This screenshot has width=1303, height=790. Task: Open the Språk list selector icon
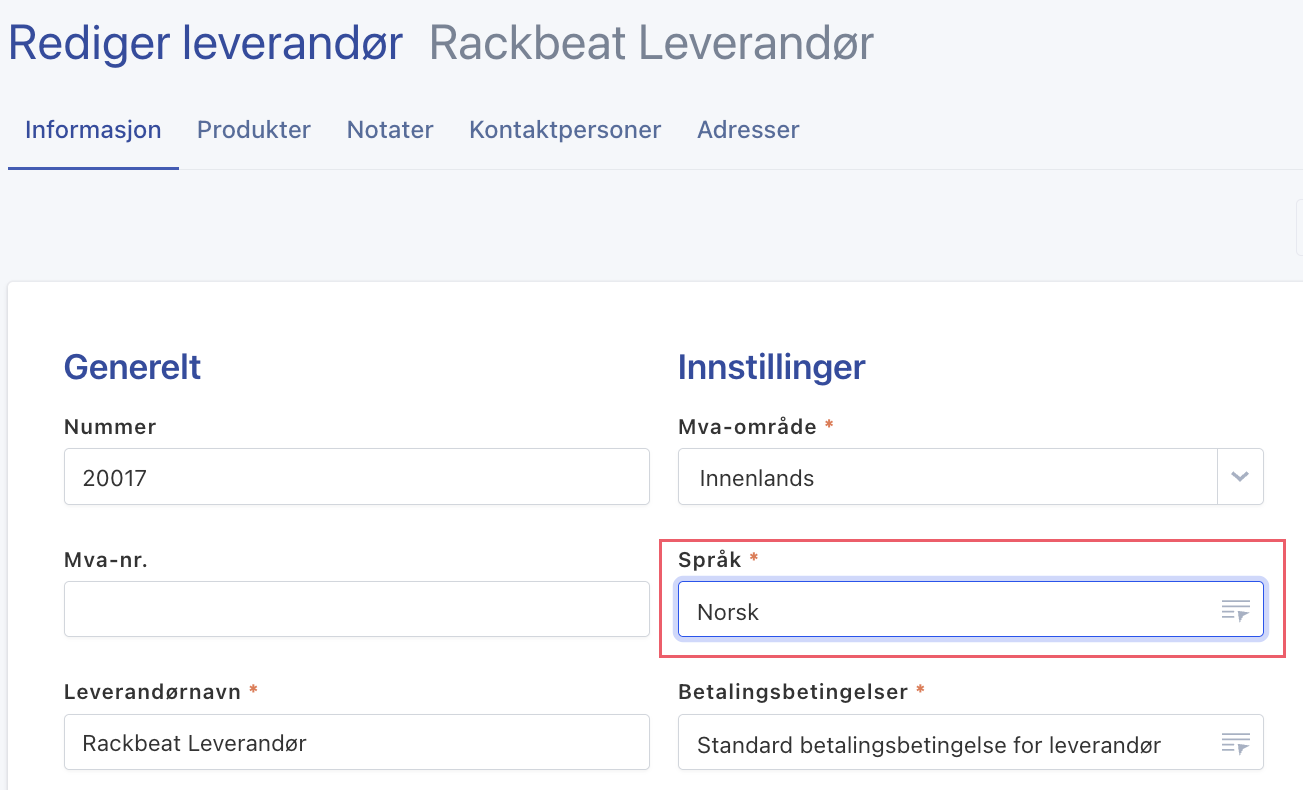1236,610
